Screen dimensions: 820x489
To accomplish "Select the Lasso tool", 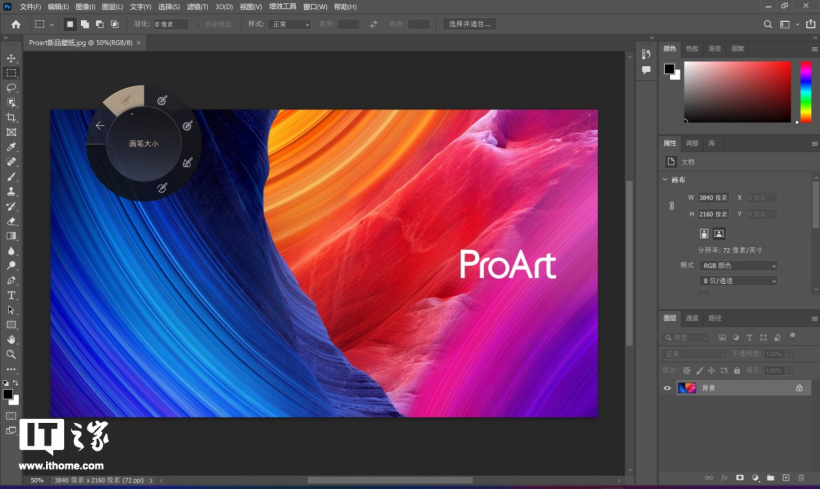I will [12, 88].
